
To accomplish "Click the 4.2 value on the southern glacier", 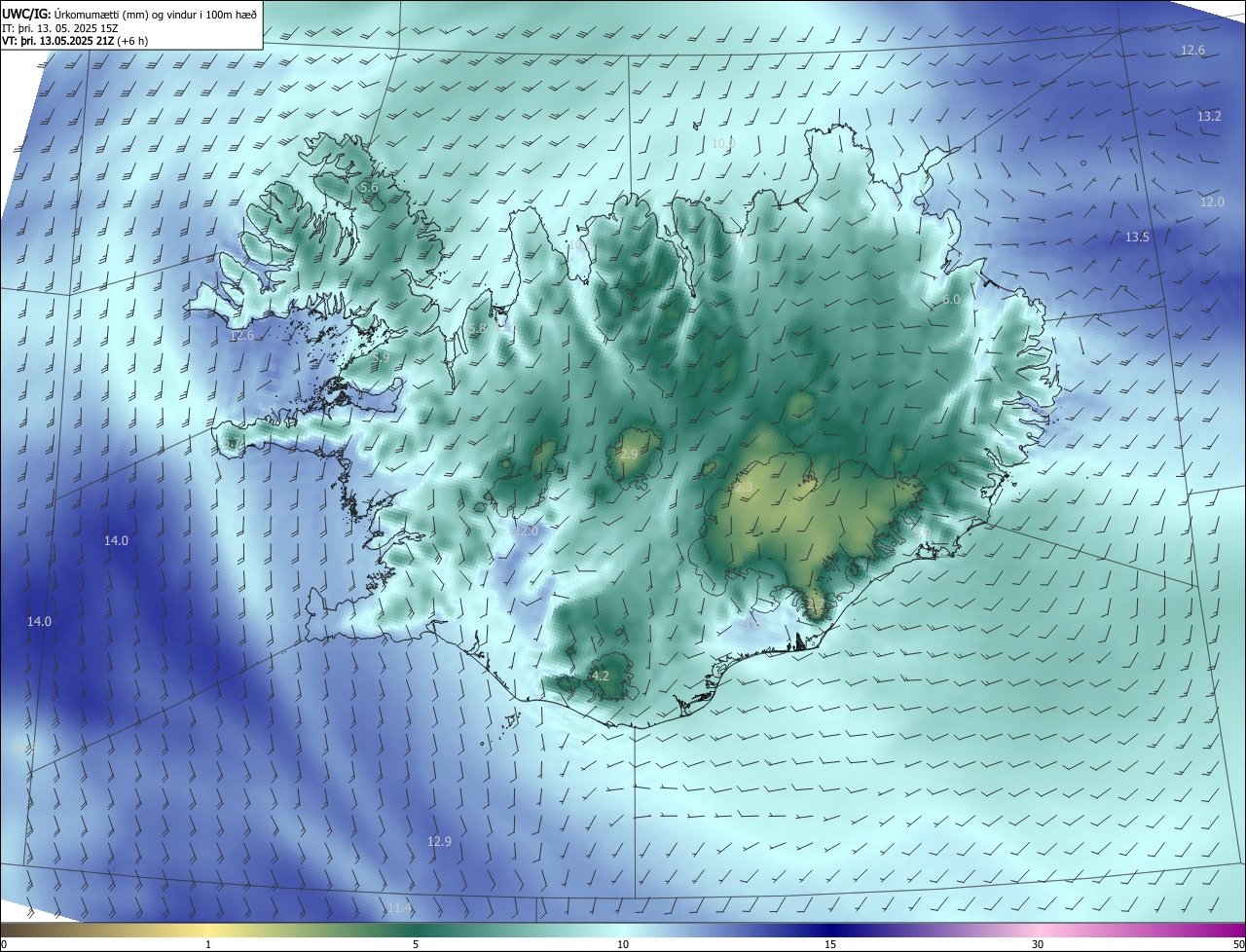I will click(x=601, y=676).
